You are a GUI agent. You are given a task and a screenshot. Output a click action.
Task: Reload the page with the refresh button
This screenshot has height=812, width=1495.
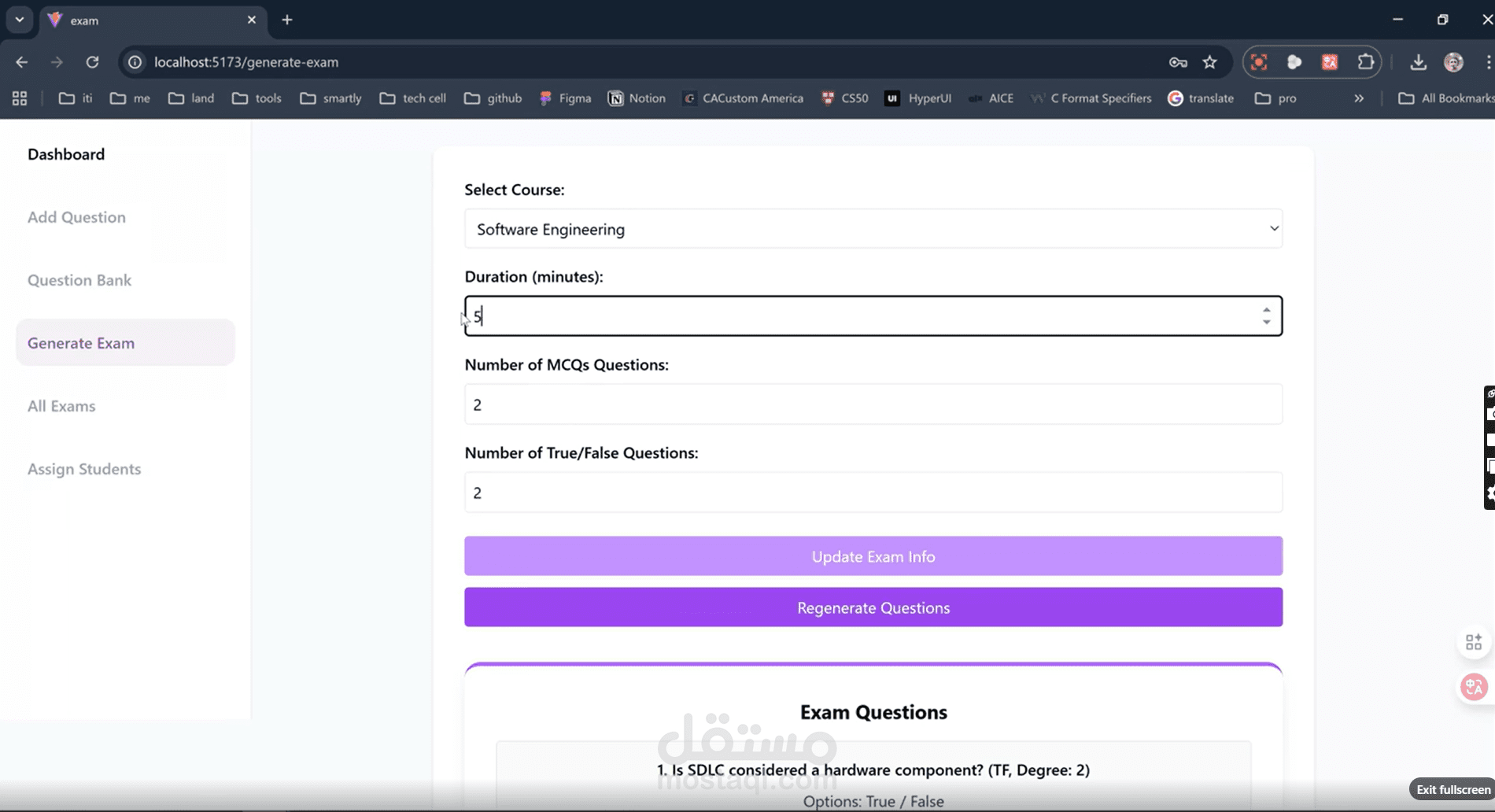pos(92,61)
